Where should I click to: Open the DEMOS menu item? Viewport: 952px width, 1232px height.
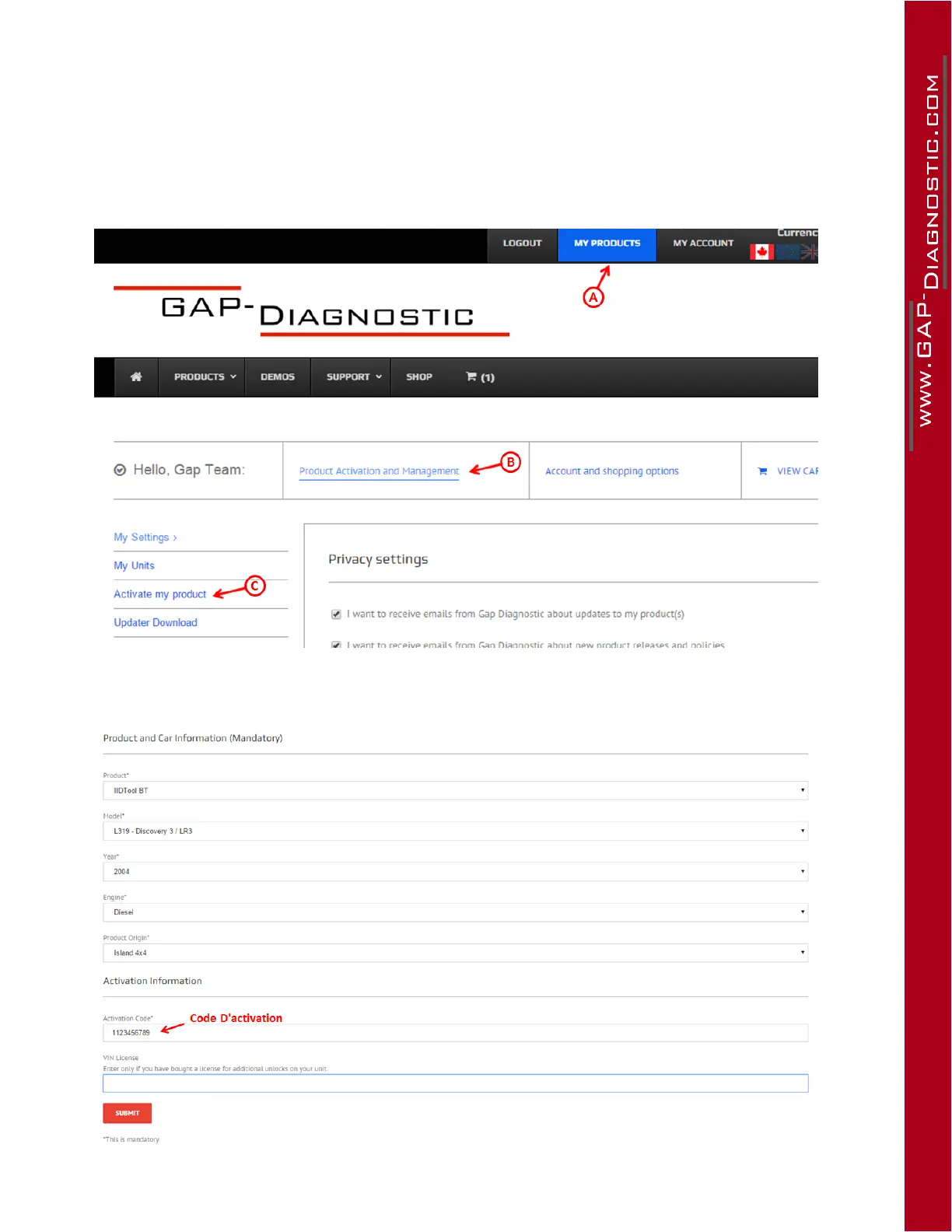pyautogui.click(x=278, y=377)
